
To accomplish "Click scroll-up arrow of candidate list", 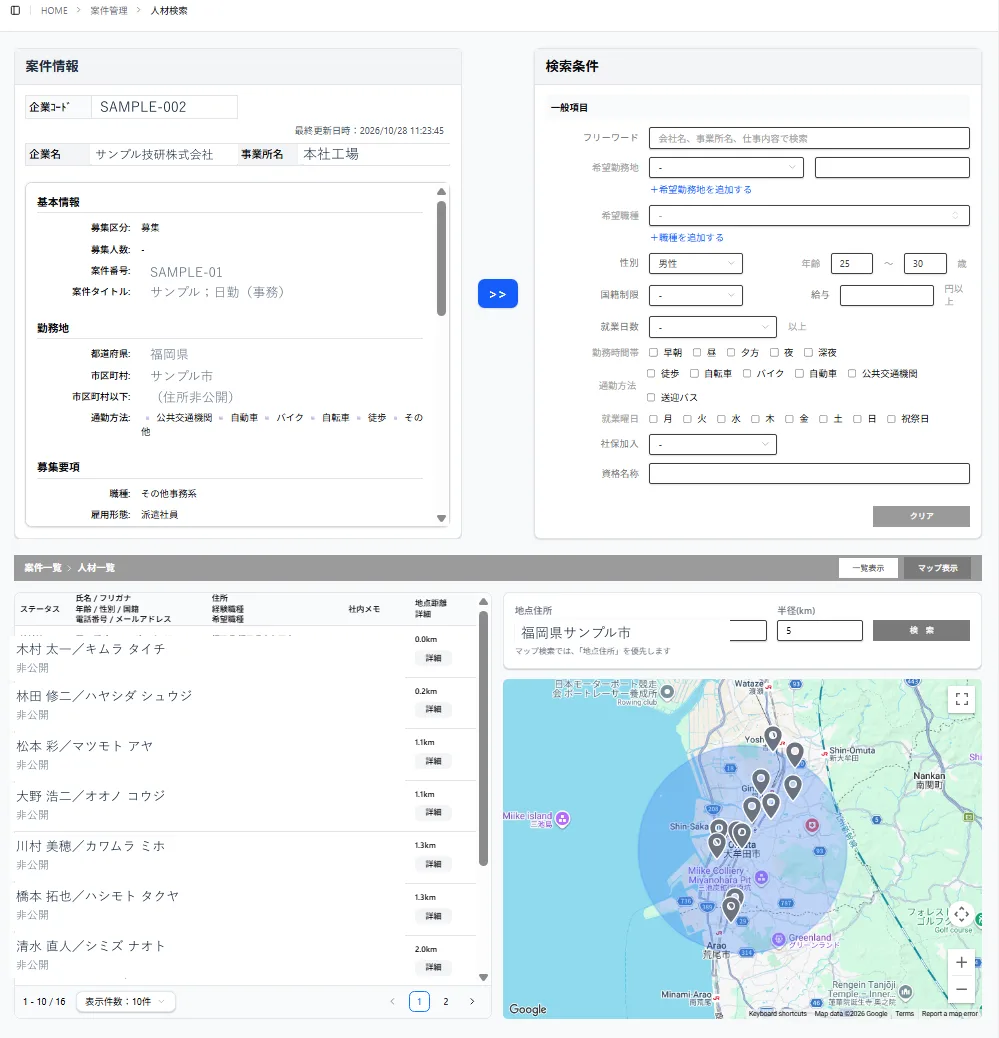I will 483,602.
